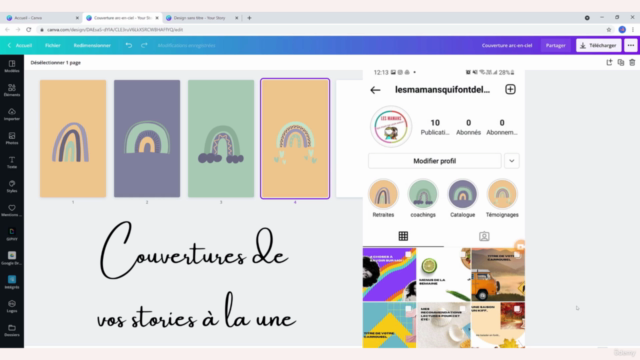Select page 3 green rainbow thumbnail

tap(221, 139)
